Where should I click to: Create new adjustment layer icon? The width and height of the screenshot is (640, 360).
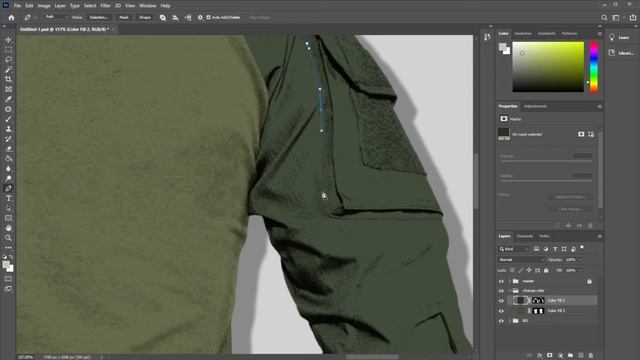560,356
